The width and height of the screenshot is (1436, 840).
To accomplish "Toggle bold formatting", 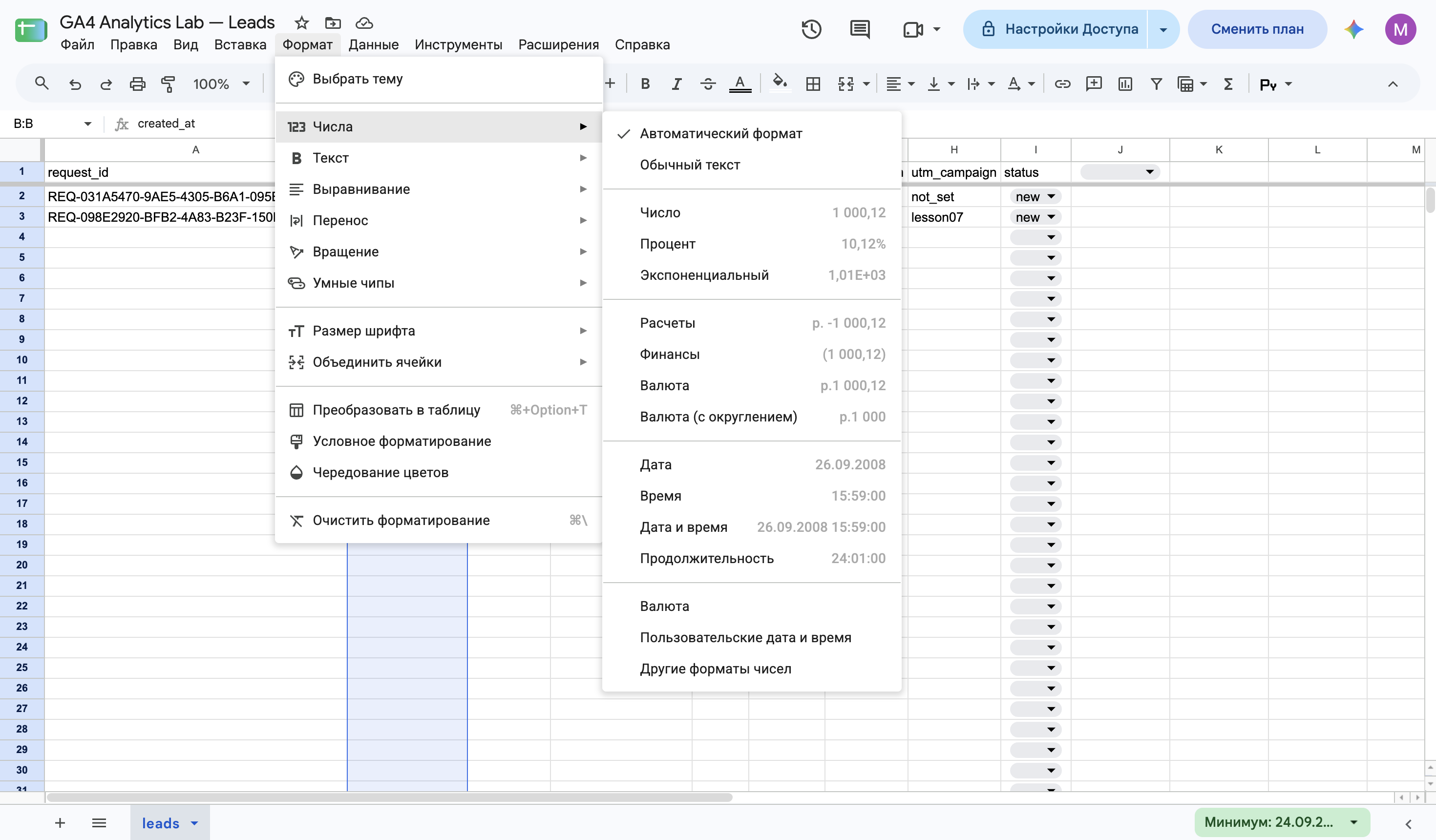I will pyautogui.click(x=645, y=84).
